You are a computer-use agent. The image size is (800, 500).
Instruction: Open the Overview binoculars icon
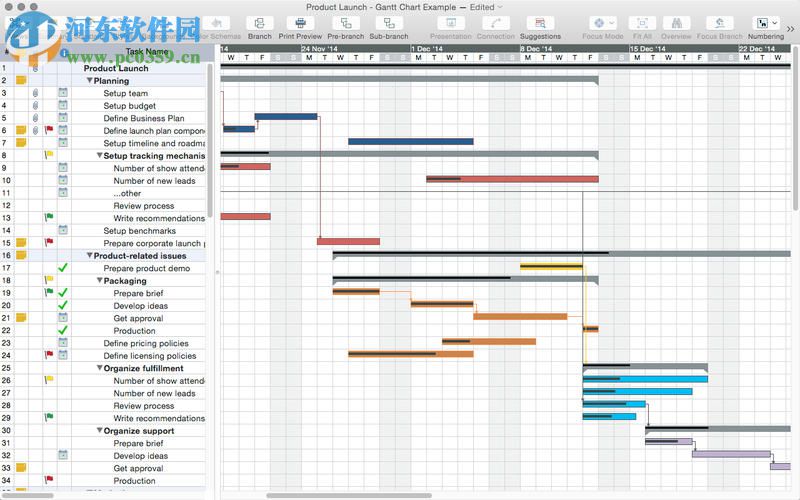click(x=676, y=23)
